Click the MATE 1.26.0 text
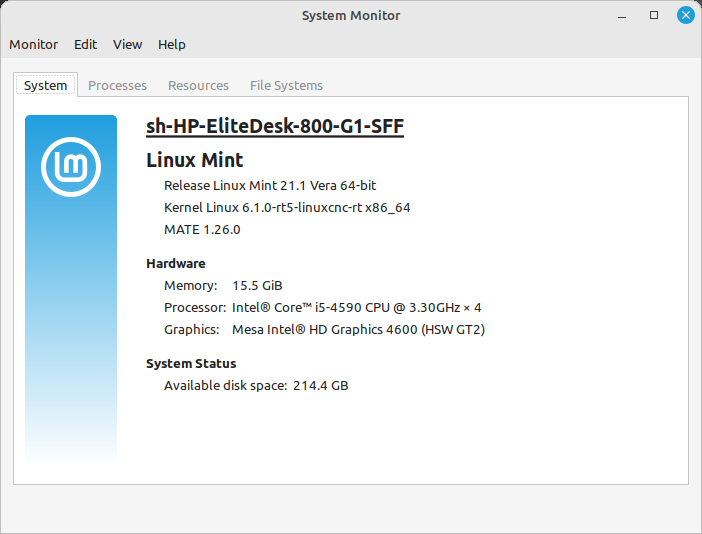This screenshot has height=534, width=702. click(x=202, y=230)
